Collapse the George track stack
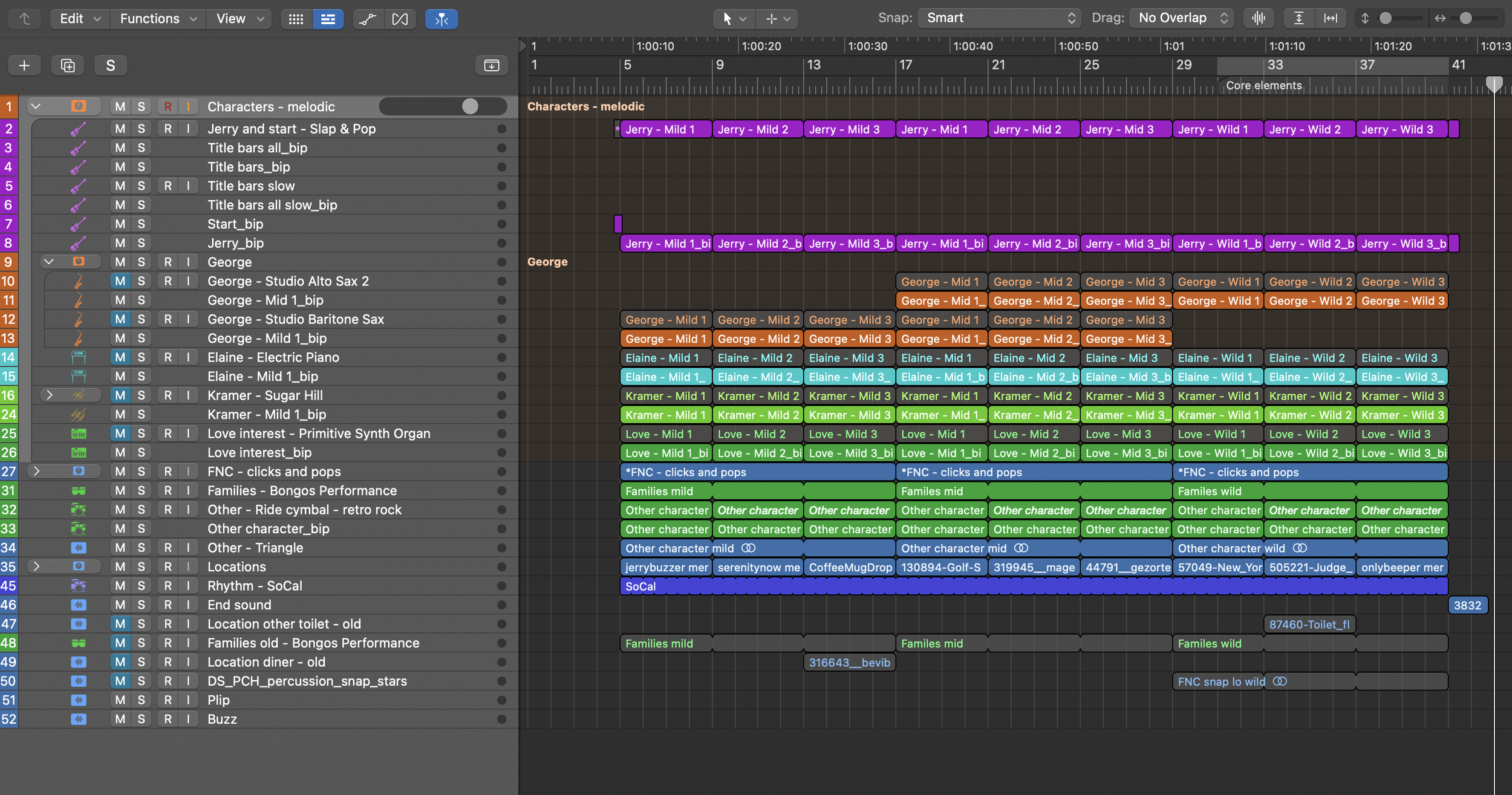Viewport: 1512px width, 795px height. point(49,262)
